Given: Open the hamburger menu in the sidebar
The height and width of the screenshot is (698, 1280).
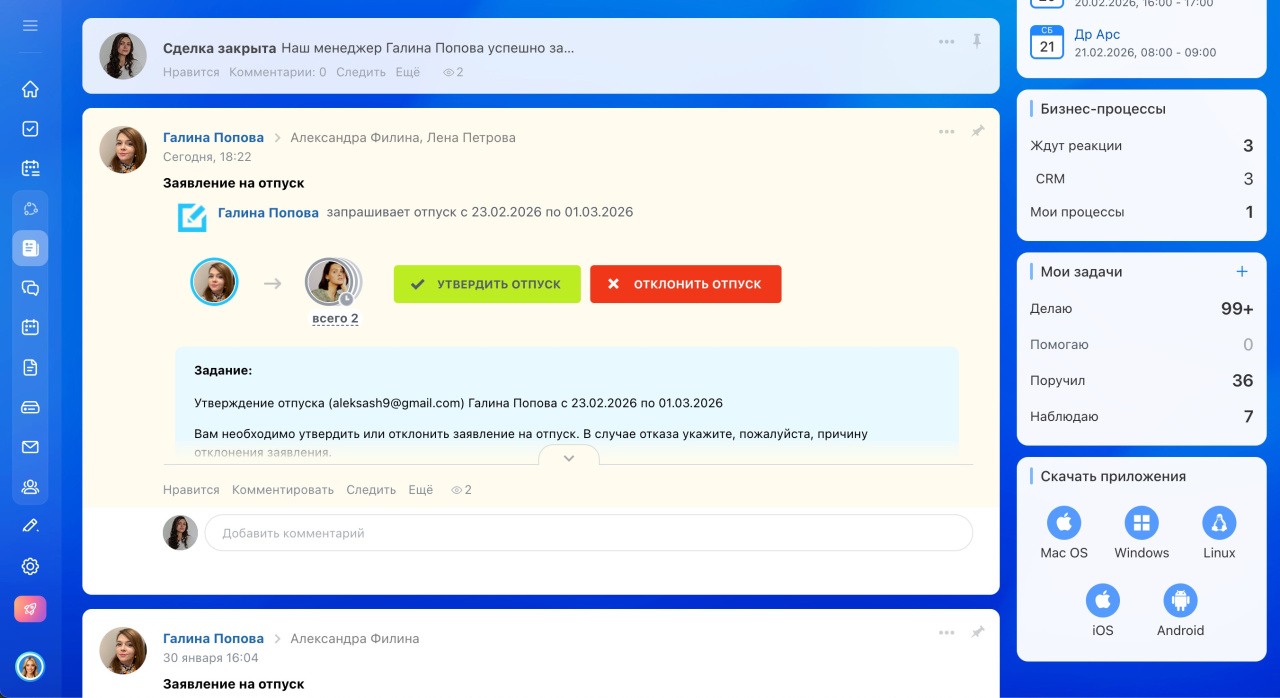Looking at the screenshot, I should [30, 25].
